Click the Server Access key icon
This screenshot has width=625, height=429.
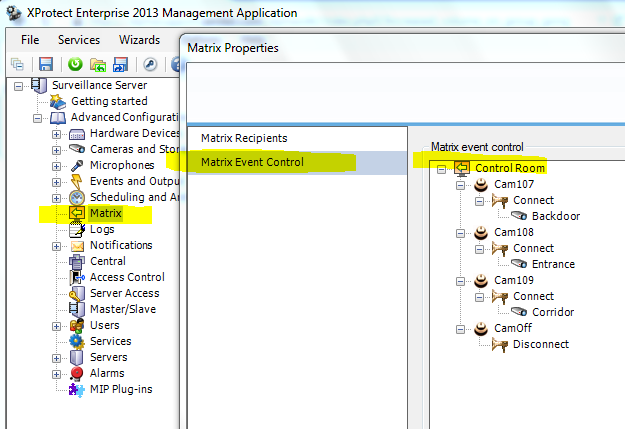click(x=76, y=293)
